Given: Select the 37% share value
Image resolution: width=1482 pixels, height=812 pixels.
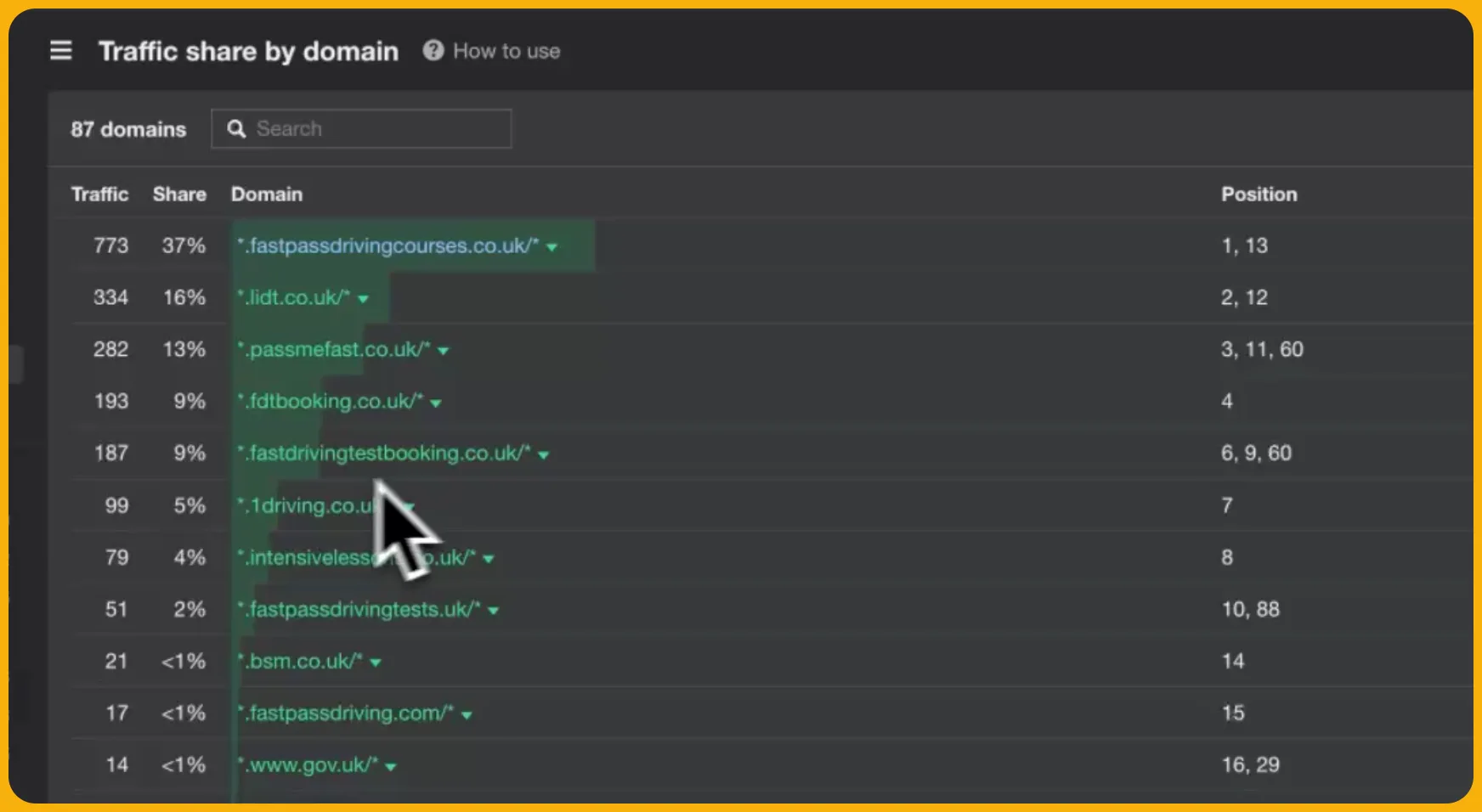Looking at the screenshot, I should tap(184, 245).
